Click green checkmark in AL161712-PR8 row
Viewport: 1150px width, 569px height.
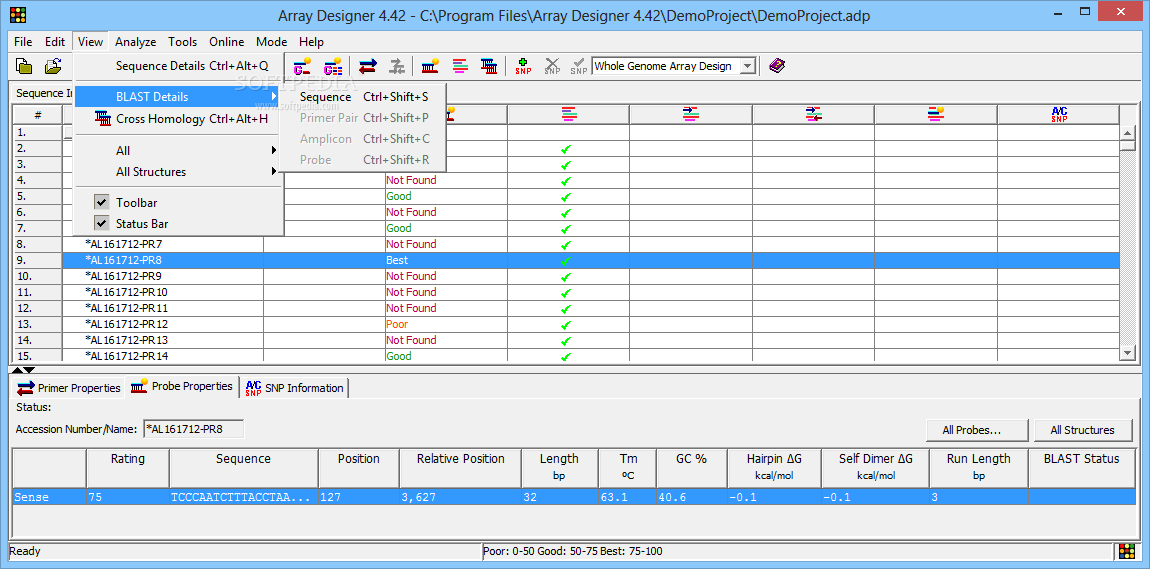click(565, 260)
